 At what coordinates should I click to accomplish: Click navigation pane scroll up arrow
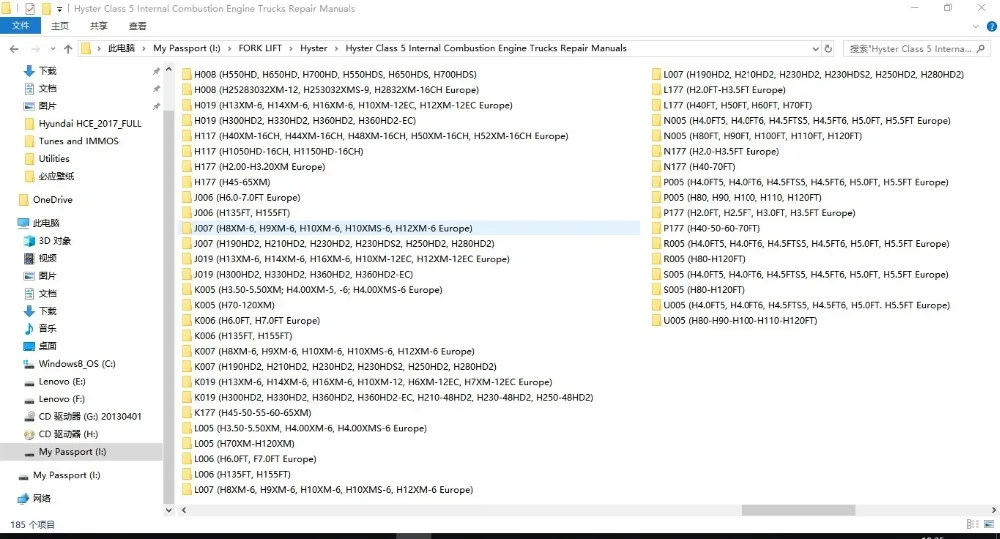(168, 69)
